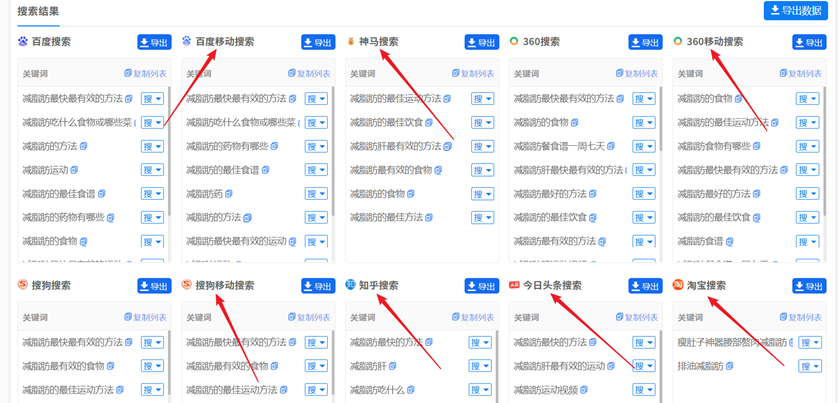839x403 pixels.
Task: Open 搜 dropdown for 减脂肪的最佳饮食 in 360移动搜索
Action: (x=807, y=218)
